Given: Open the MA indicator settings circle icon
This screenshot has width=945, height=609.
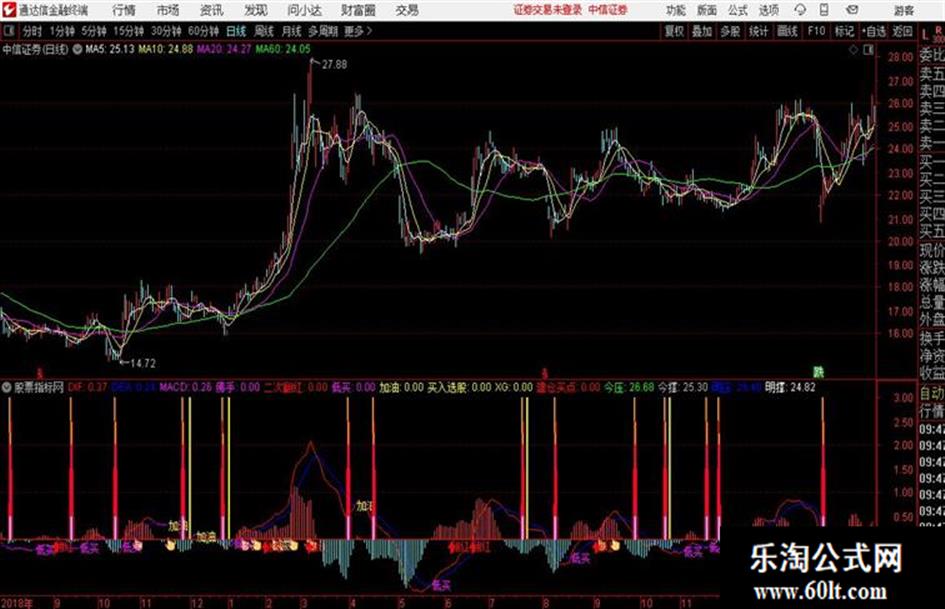Looking at the screenshot, I should (x=77, y=49).
